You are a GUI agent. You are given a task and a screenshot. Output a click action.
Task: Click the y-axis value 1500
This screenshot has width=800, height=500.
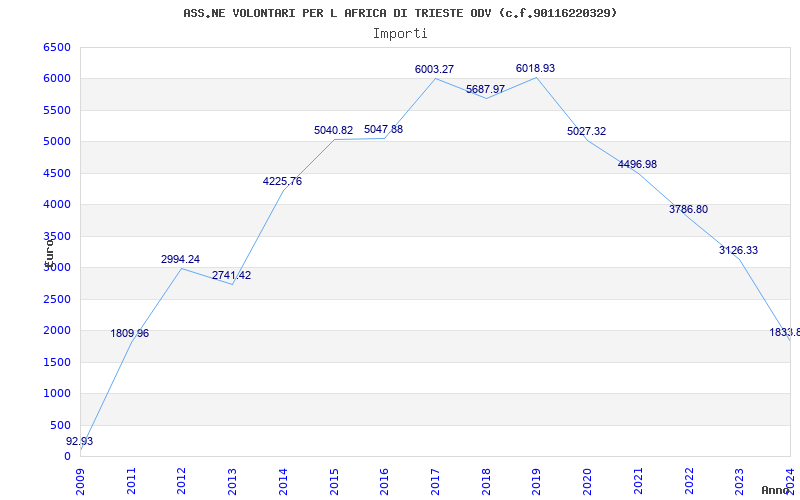coord(57,362)
